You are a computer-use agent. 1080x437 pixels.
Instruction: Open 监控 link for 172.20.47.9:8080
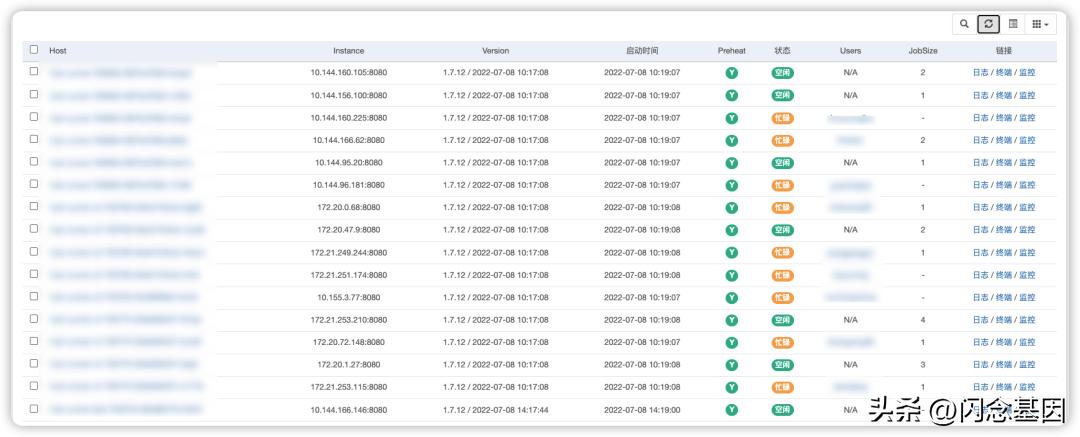click(x=1027, y=230)
